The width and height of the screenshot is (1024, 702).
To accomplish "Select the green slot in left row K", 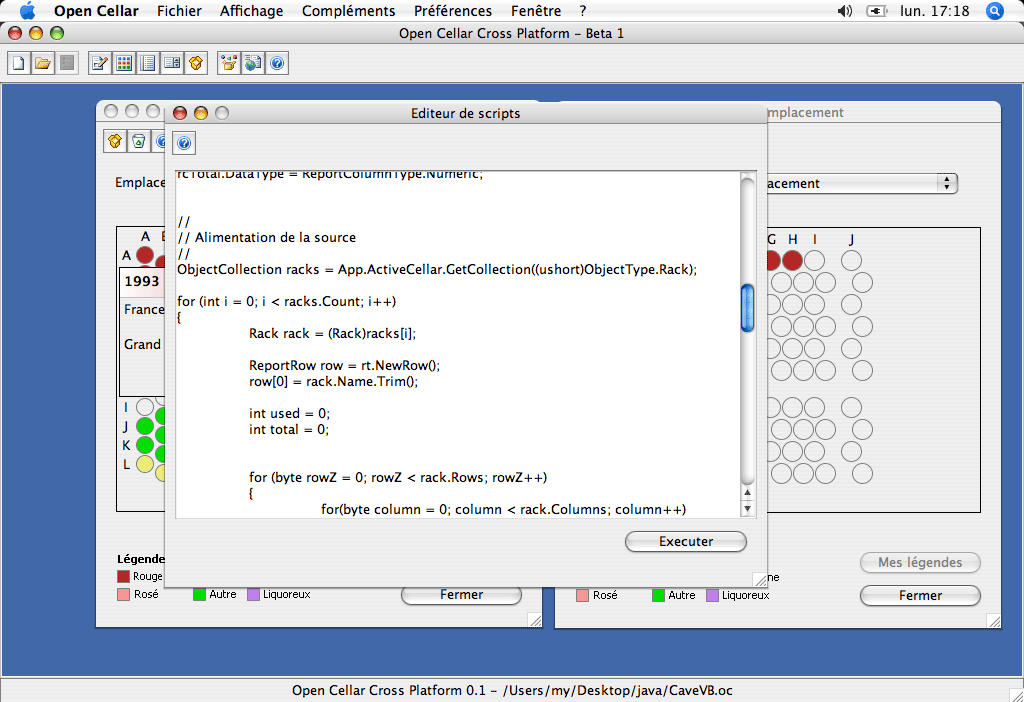I will [145, 445].
